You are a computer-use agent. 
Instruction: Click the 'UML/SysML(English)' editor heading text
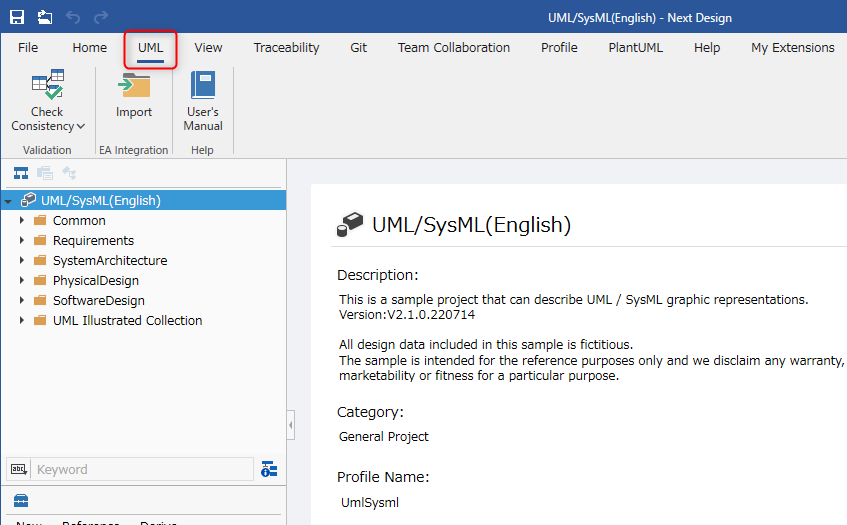coord(472,225)
